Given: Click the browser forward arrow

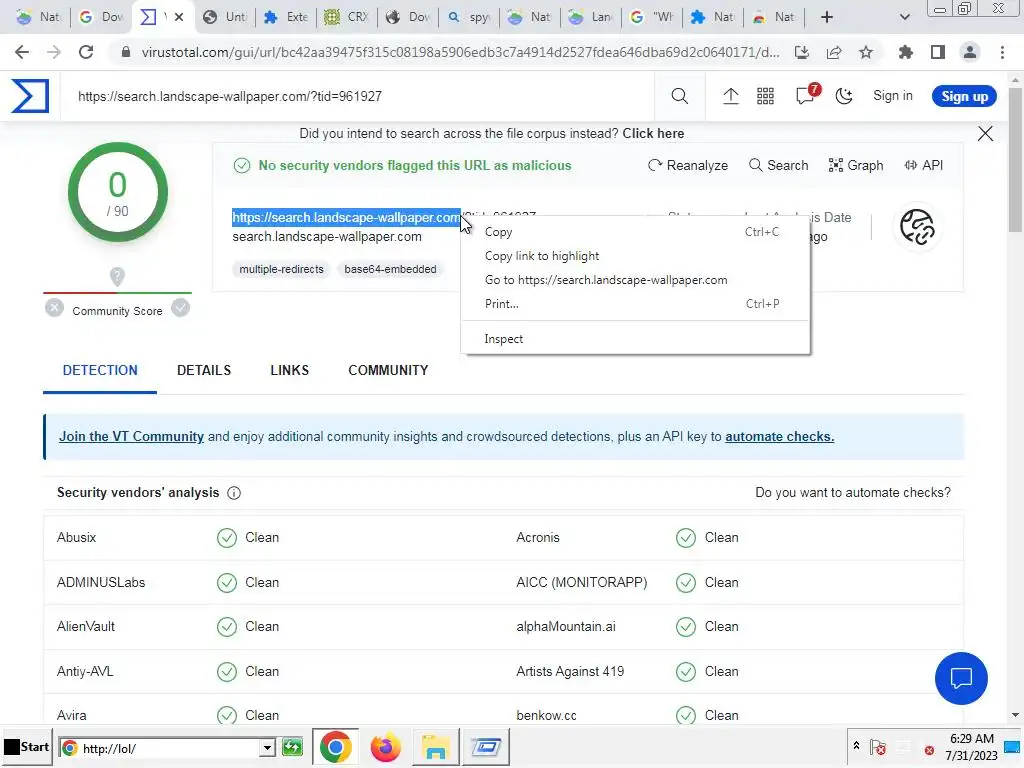Looking at the screenshot, I should point(54,52).
